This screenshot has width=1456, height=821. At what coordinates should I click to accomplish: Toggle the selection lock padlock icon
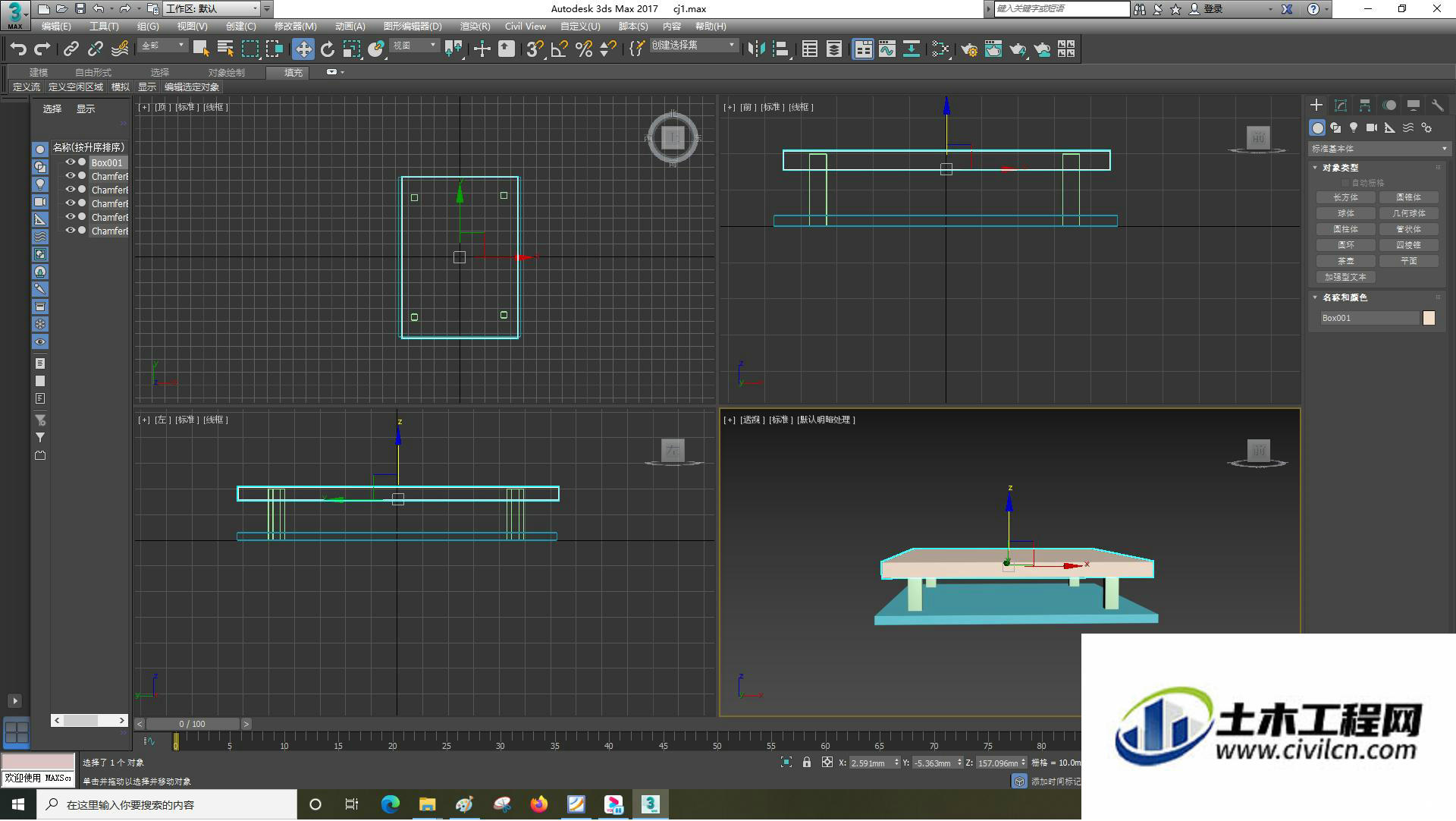(807, 762)
